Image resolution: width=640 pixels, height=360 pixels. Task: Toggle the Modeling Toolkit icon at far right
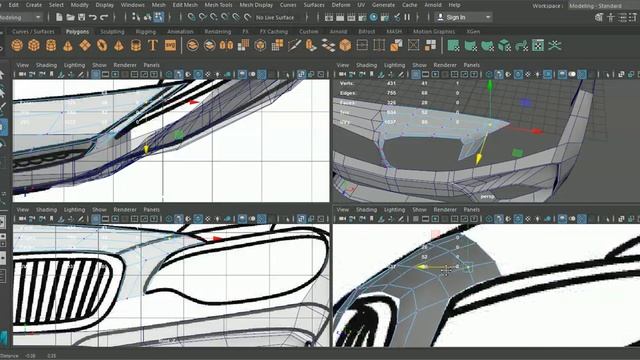[x=599, y=17]
